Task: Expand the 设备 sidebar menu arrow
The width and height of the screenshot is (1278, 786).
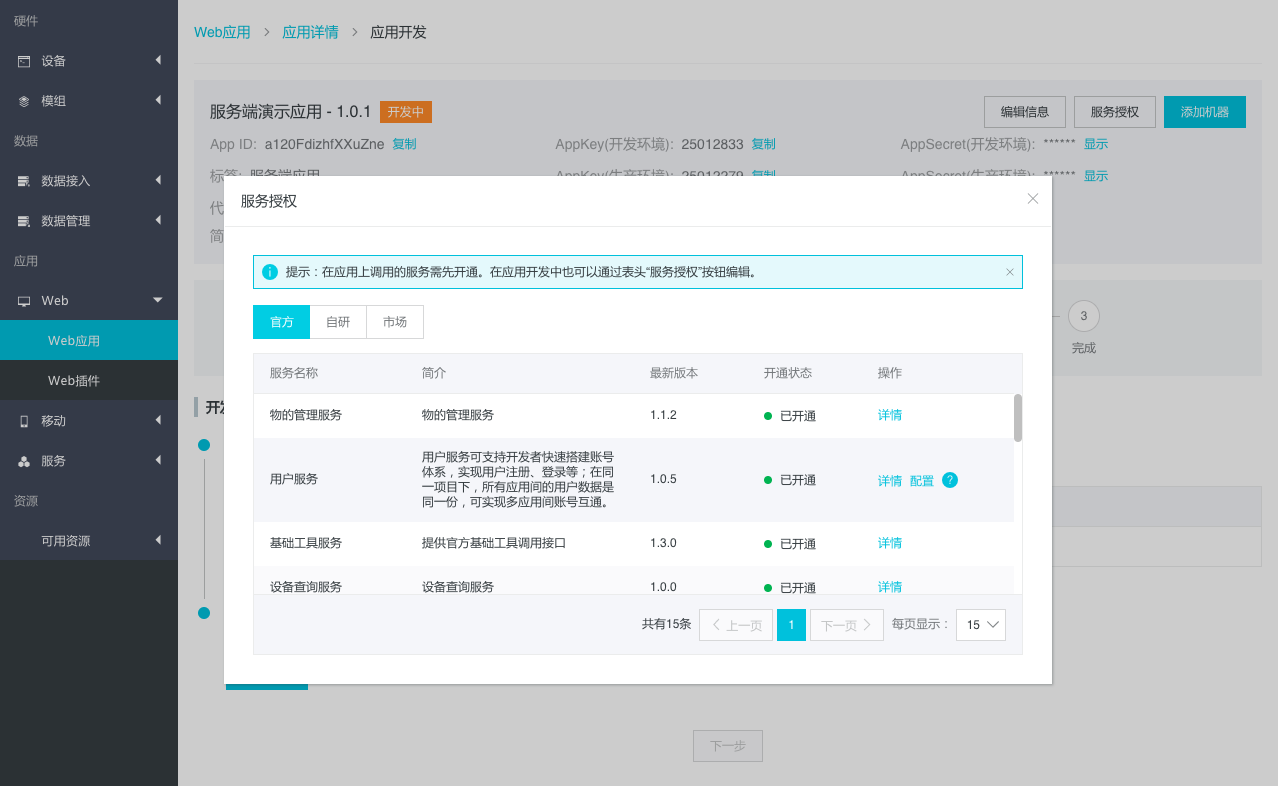Action: pyautogui.click(x=158, y=60)
